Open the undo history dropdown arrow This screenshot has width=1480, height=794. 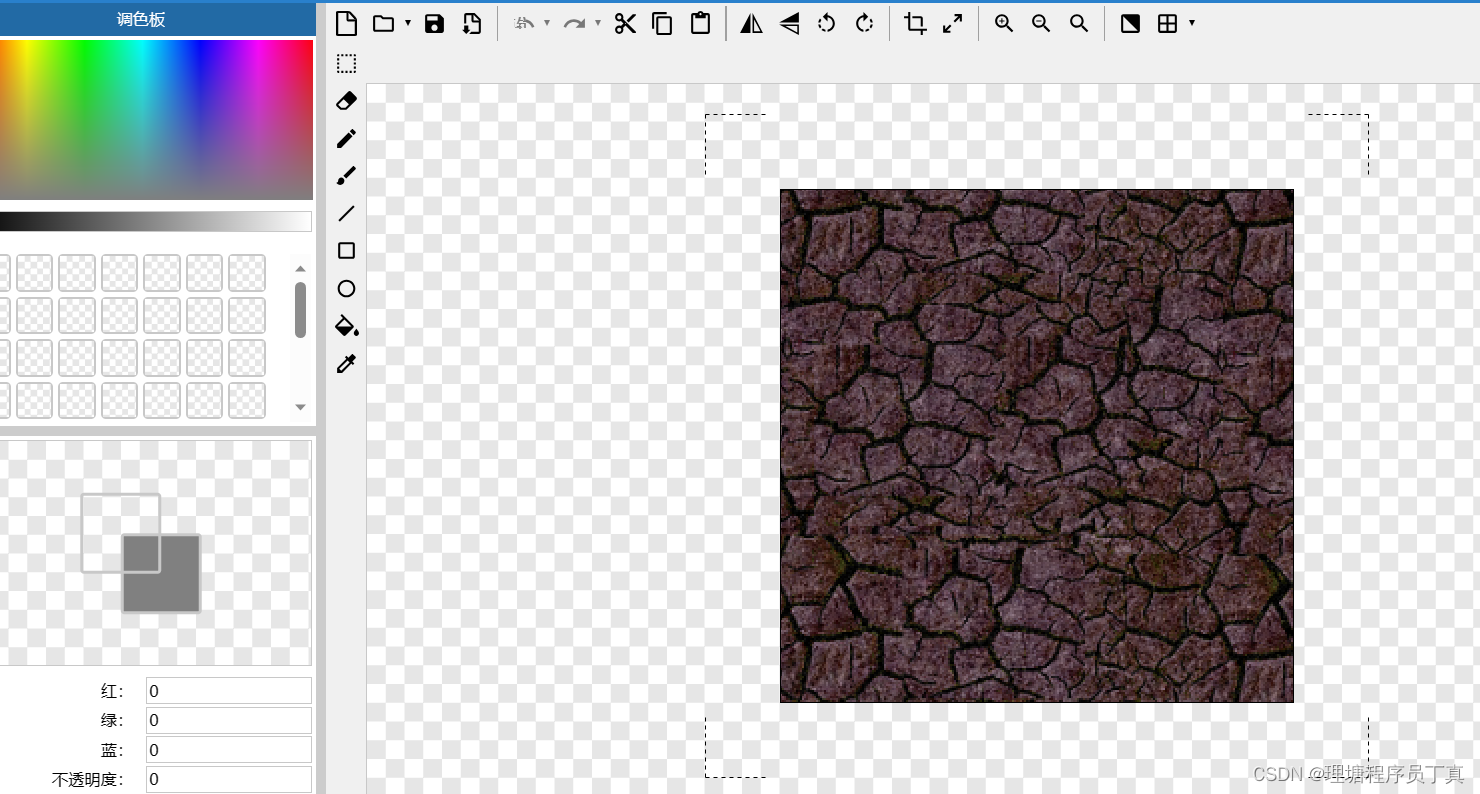click(x=547, y=23)
